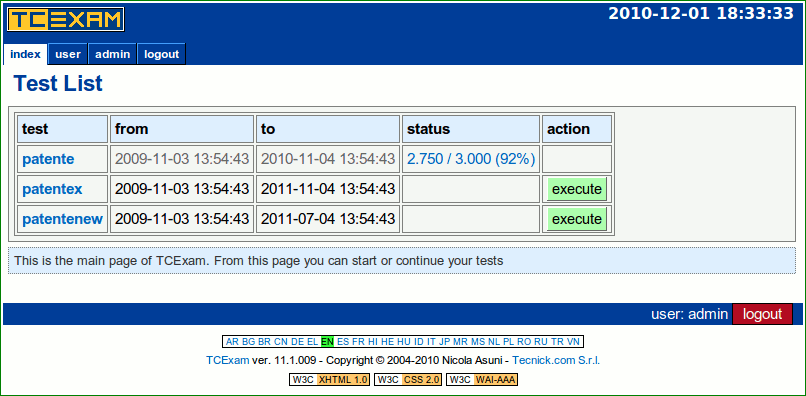The image size is (806, 396).
Task: Switch language to JP
Action: (x=445, y=341)
